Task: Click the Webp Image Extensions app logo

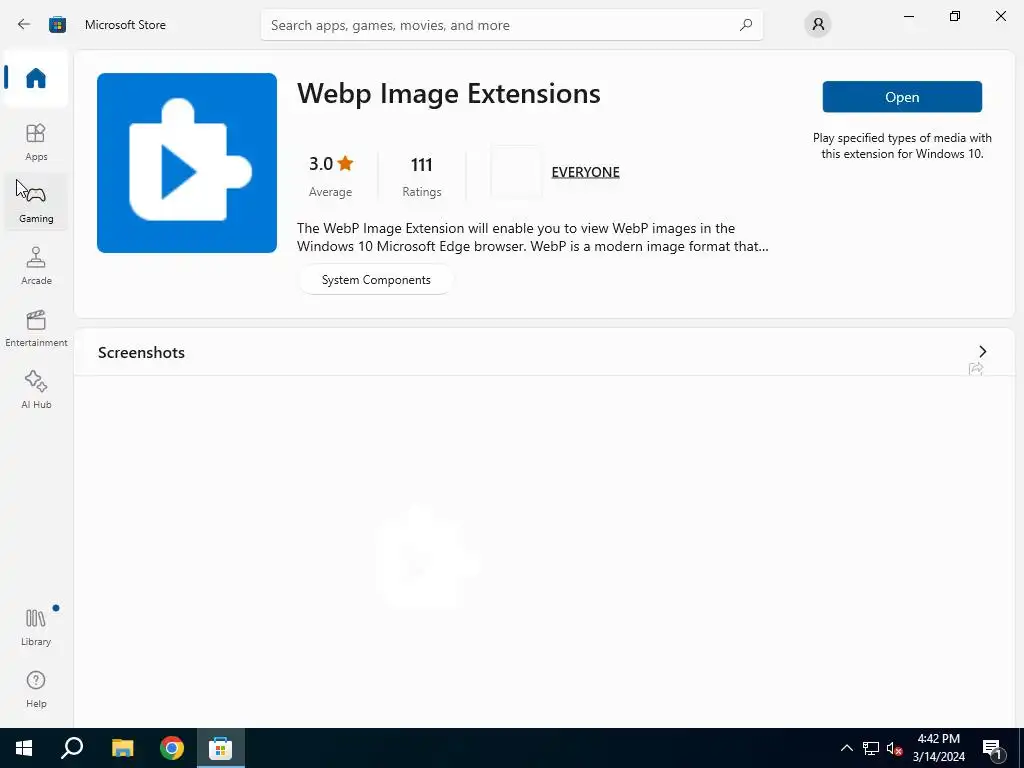Action: (187, 163)
